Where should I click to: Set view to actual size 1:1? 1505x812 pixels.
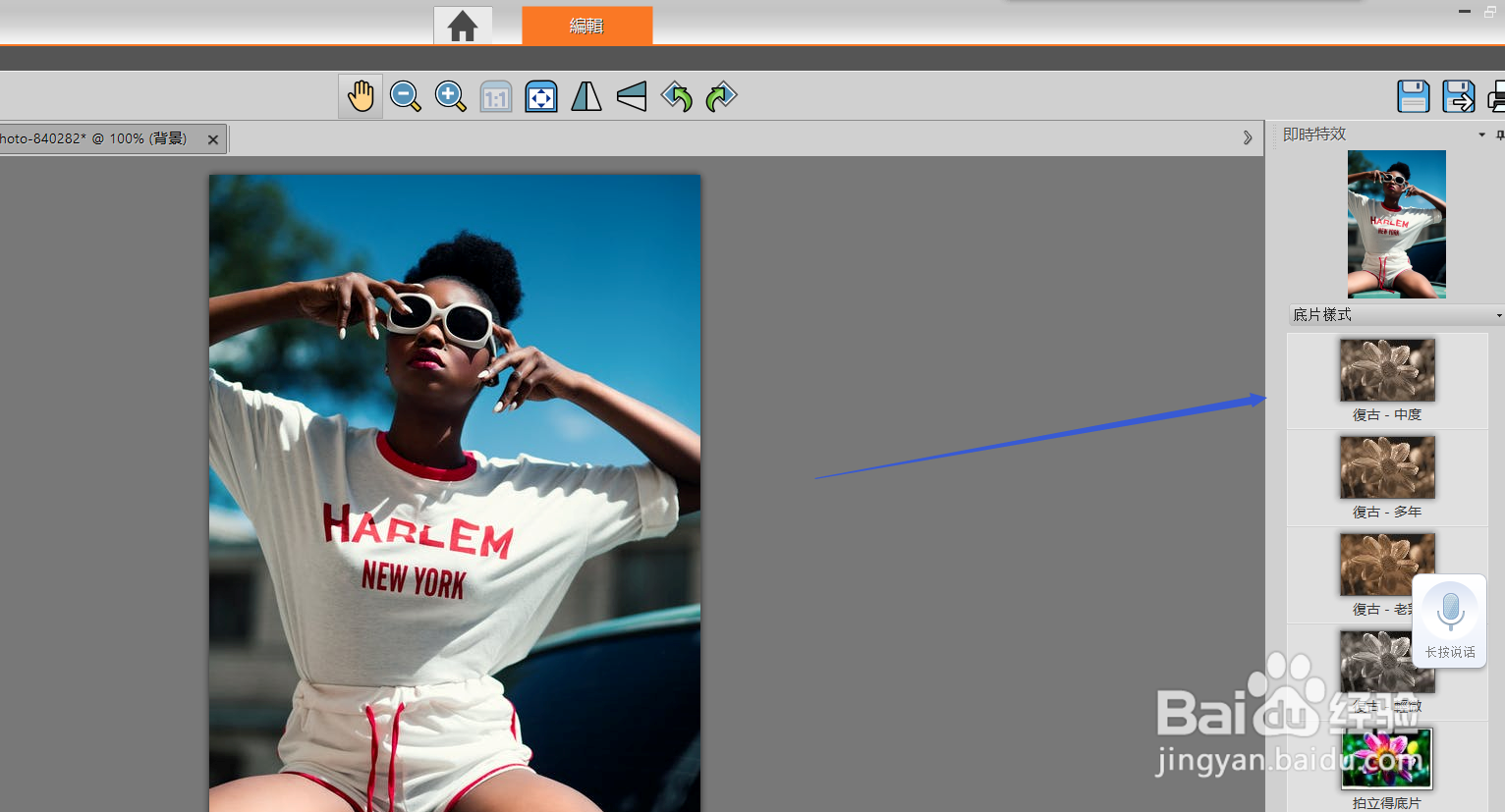tap(496, 97)
